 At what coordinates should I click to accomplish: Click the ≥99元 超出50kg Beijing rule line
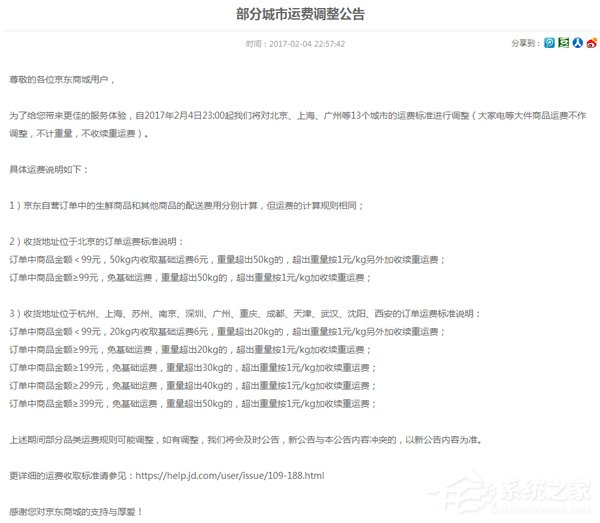pyautogui.click(x=190, y=278)
